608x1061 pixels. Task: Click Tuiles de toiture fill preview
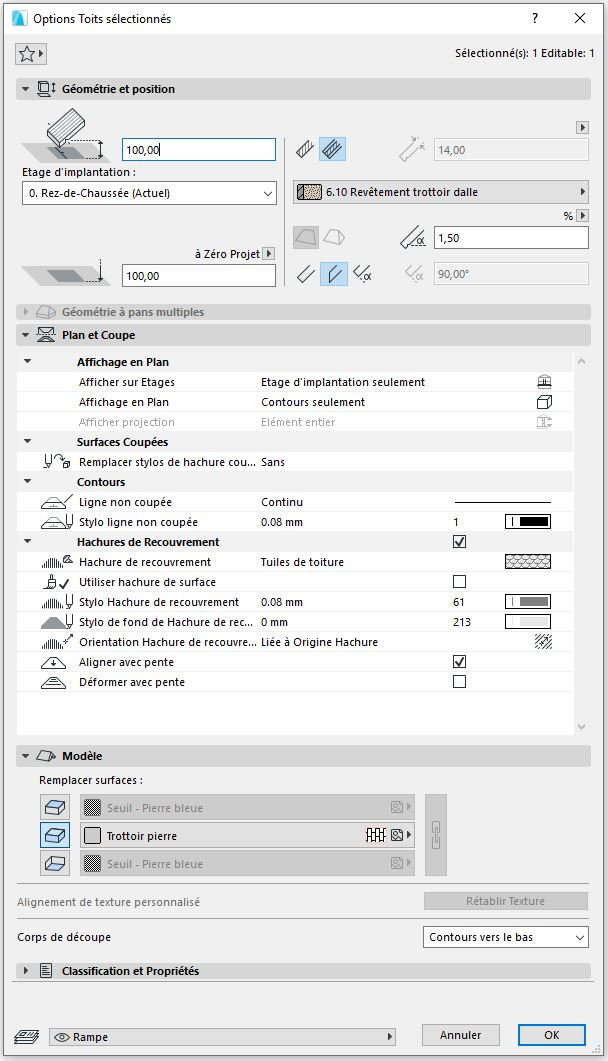[528, 562]
